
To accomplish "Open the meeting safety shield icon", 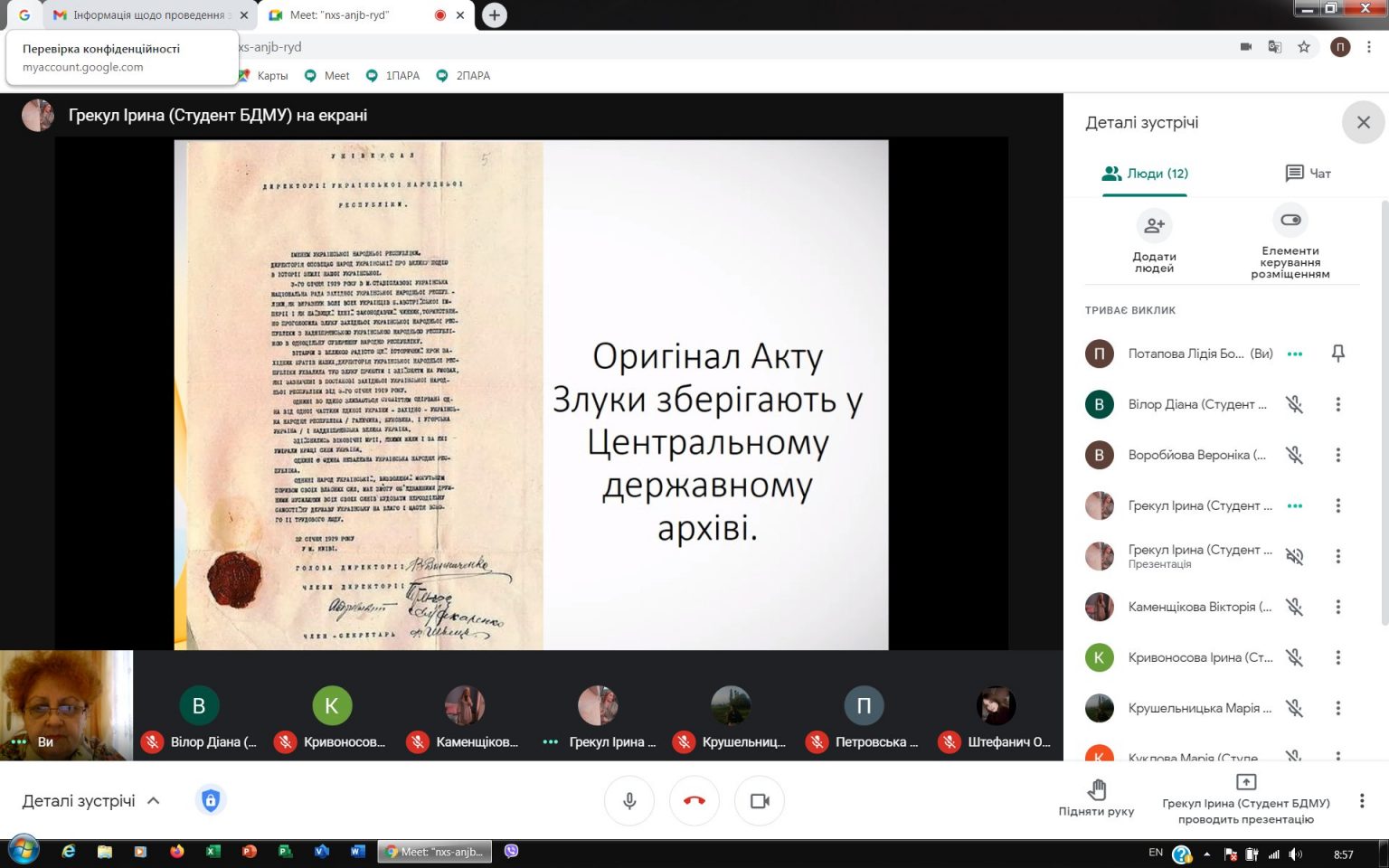I will [x=211, y=800].
